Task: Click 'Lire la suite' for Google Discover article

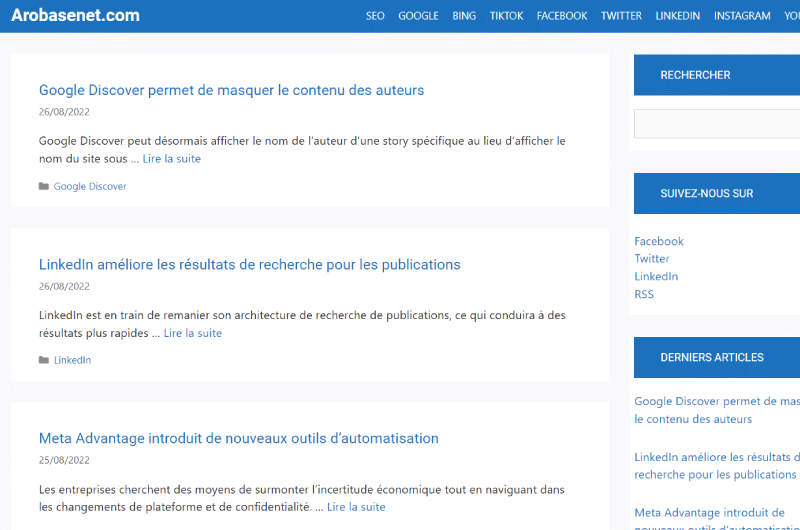Action: tap(171, 159)
